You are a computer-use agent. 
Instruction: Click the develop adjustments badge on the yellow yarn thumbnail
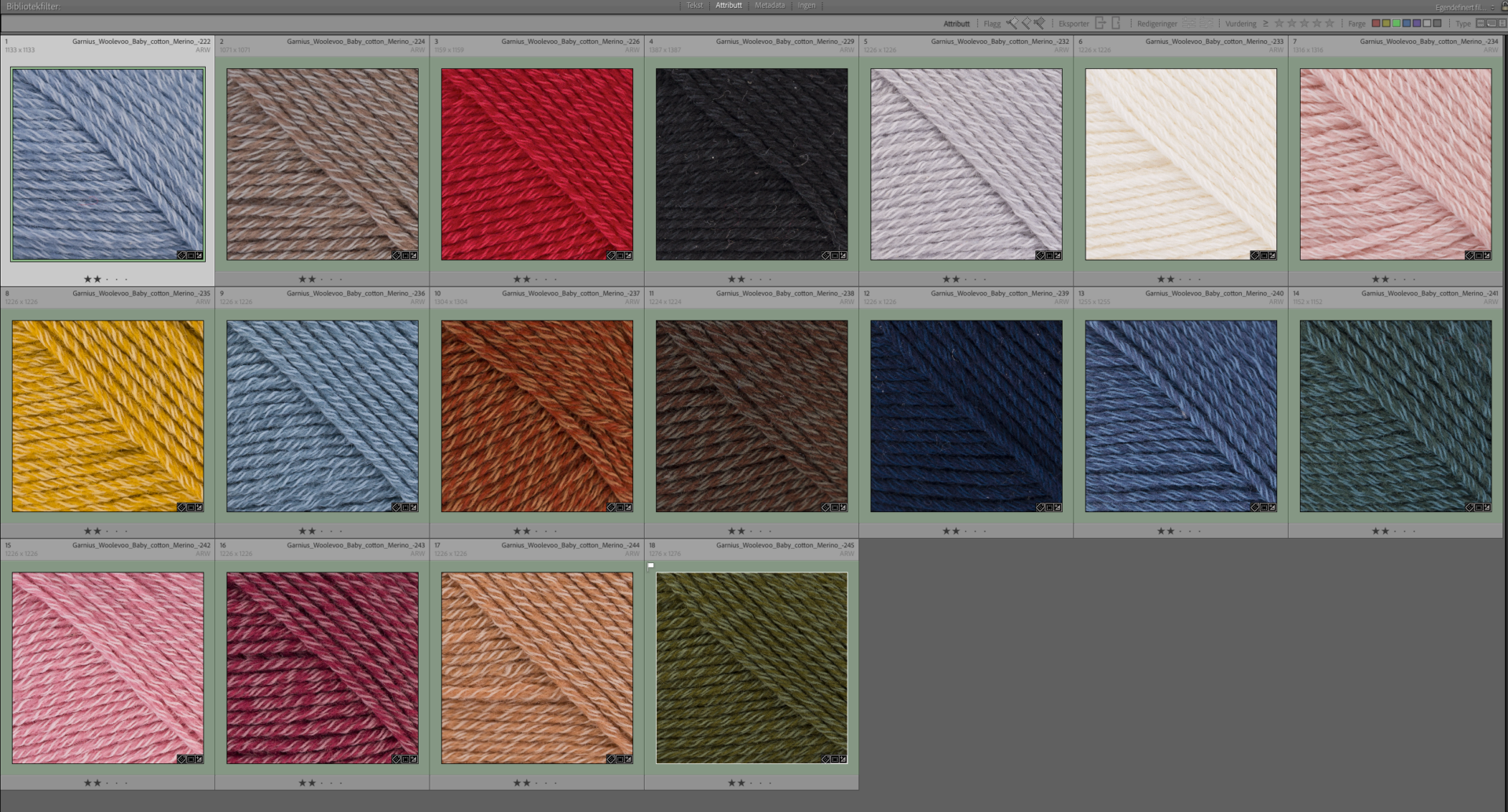coord(199,508)
